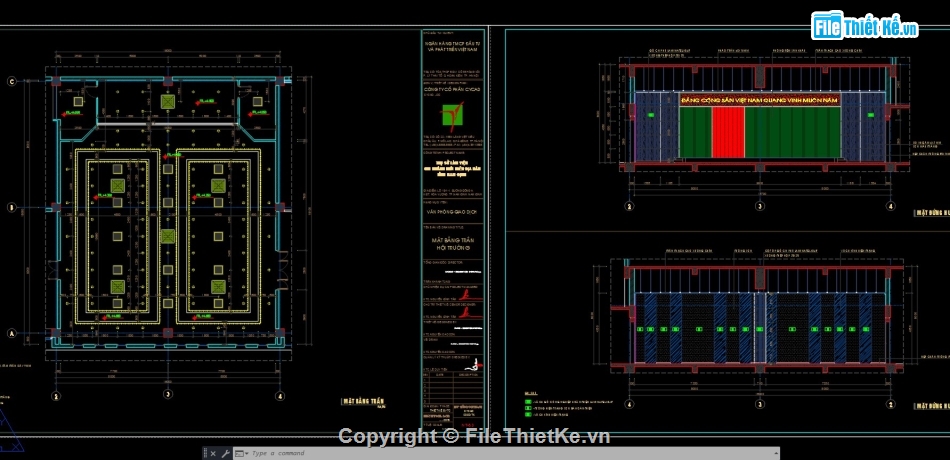The height and width of the screenshot is (460, 950).
Task: Click grid bubble C on the ceiling plan
Action: 12,81
